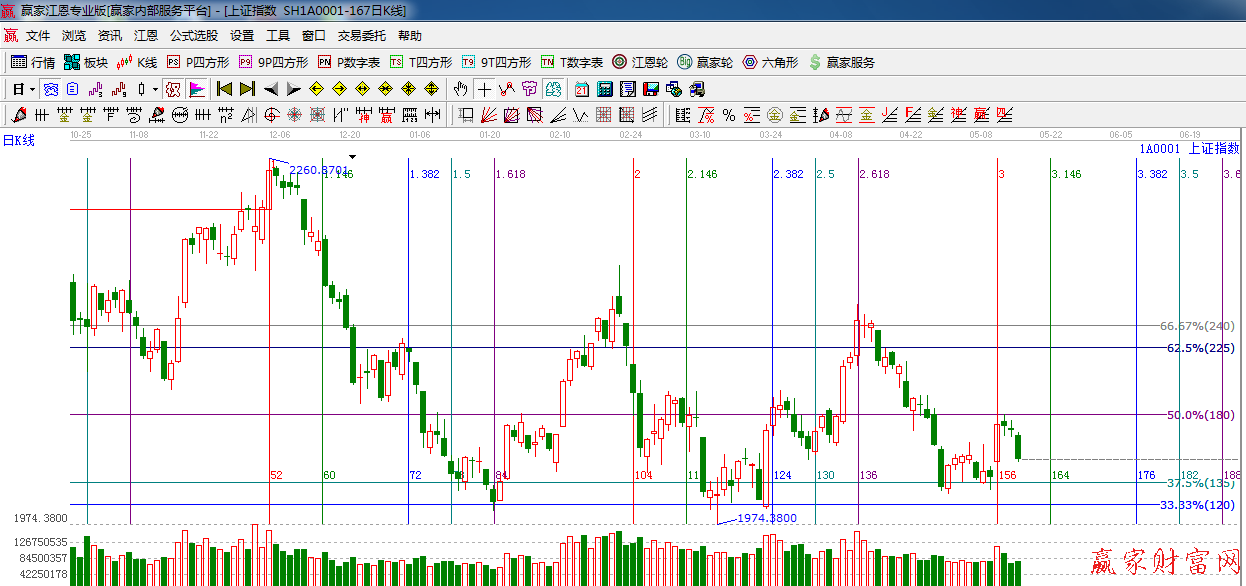Expand the candlestick style dropdown arrow
The height and width of the screenshot is (586, 1246).
(x=155, y=89)
